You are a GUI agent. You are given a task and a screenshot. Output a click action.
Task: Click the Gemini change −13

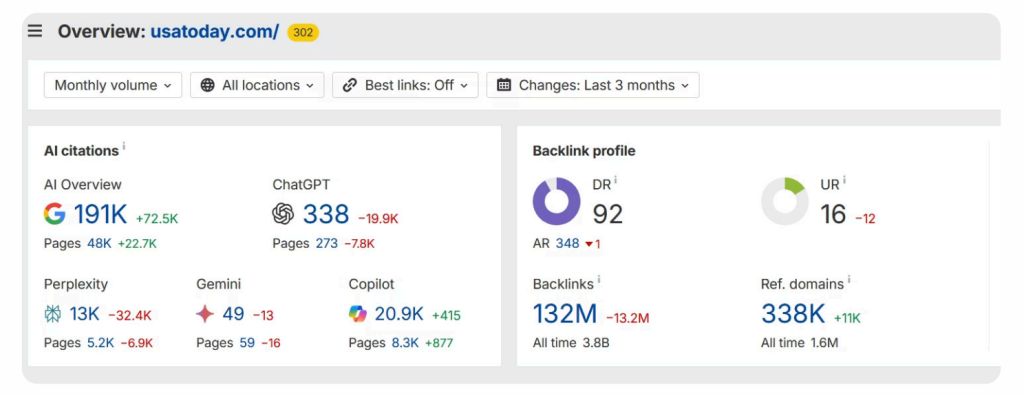point(263,316)
